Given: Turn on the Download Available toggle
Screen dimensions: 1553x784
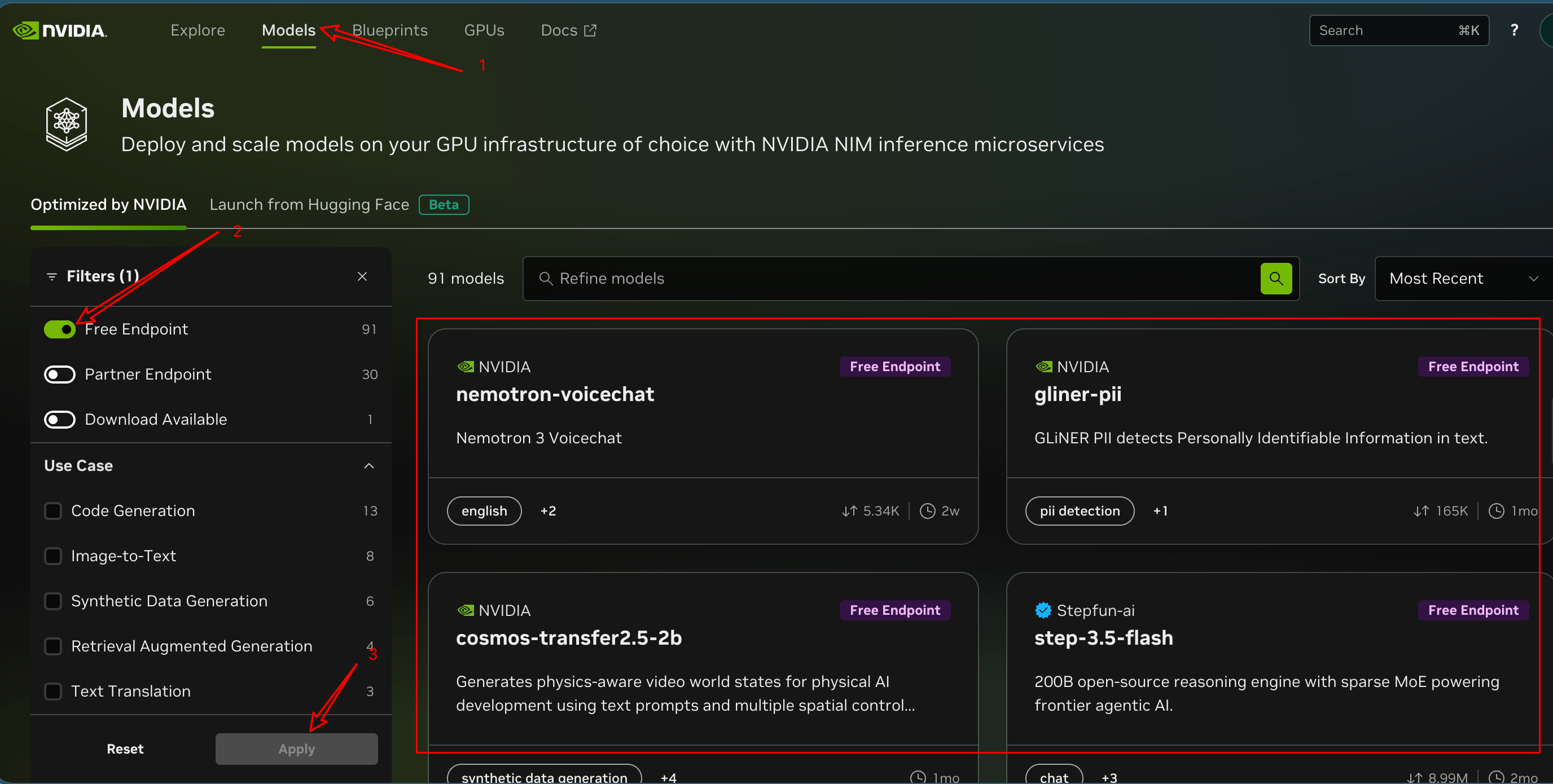Looking at the screenshot, I should click(60, 420).
